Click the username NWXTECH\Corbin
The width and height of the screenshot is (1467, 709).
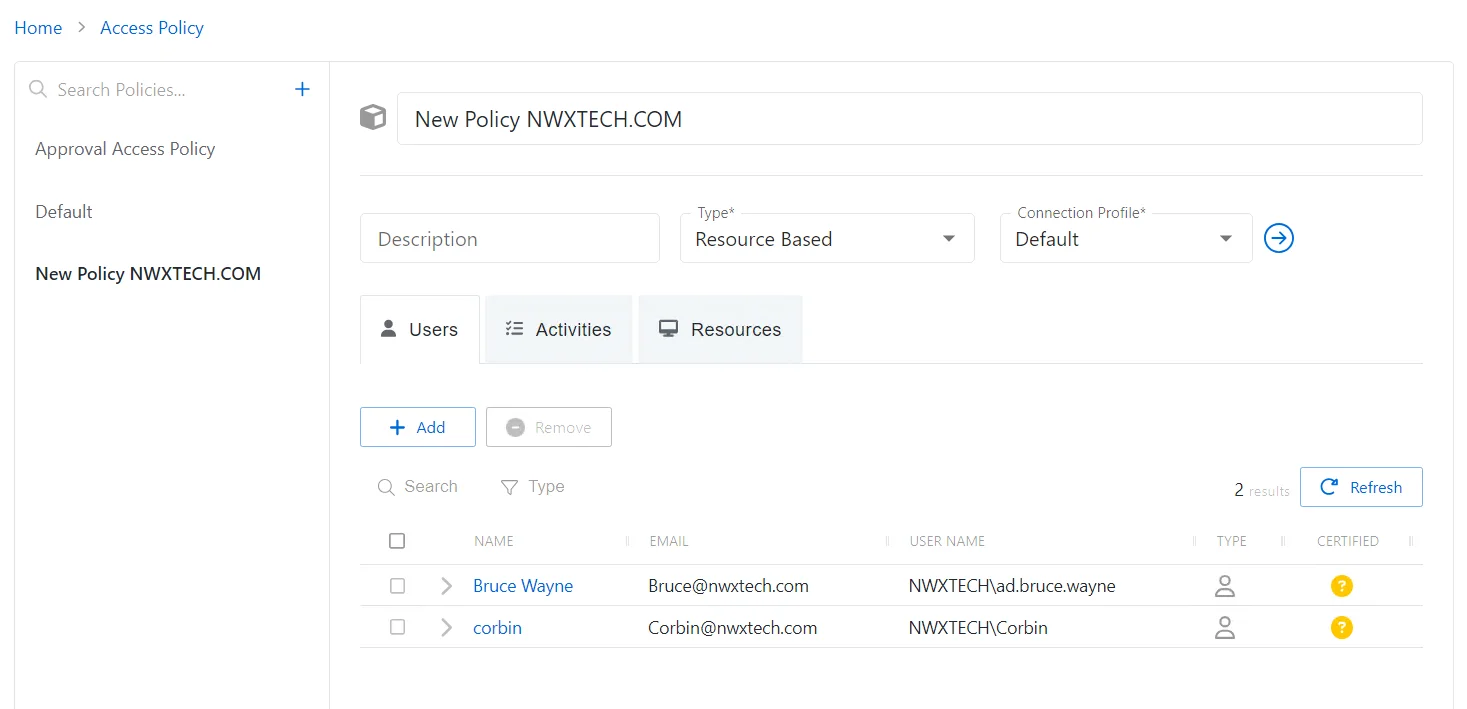click(978, 628)
